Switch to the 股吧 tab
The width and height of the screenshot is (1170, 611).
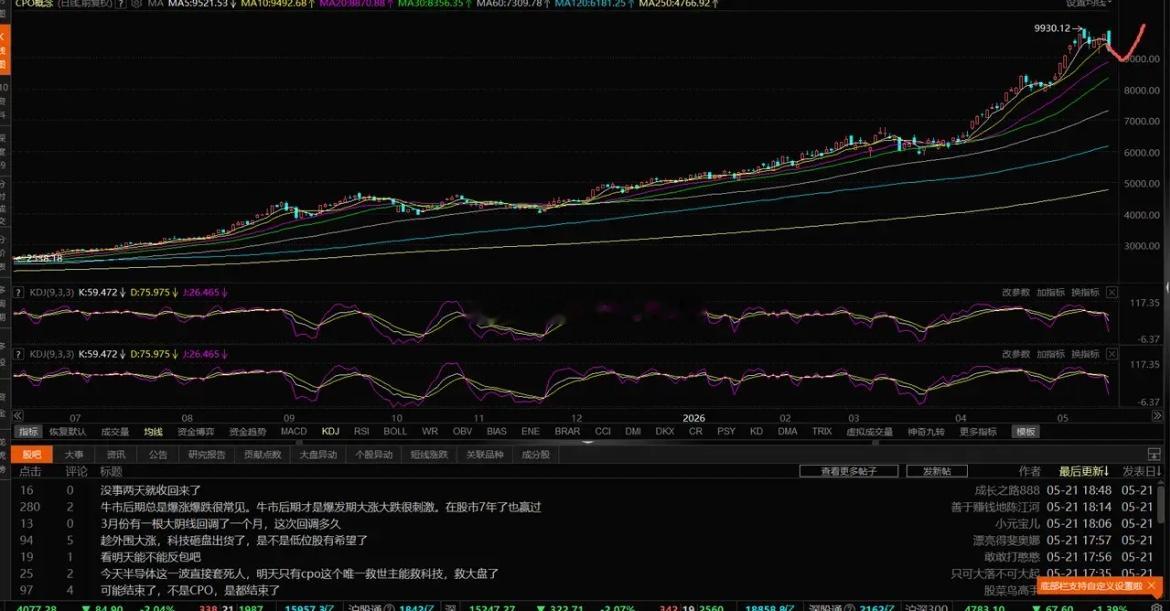click(x=32, y=454)
